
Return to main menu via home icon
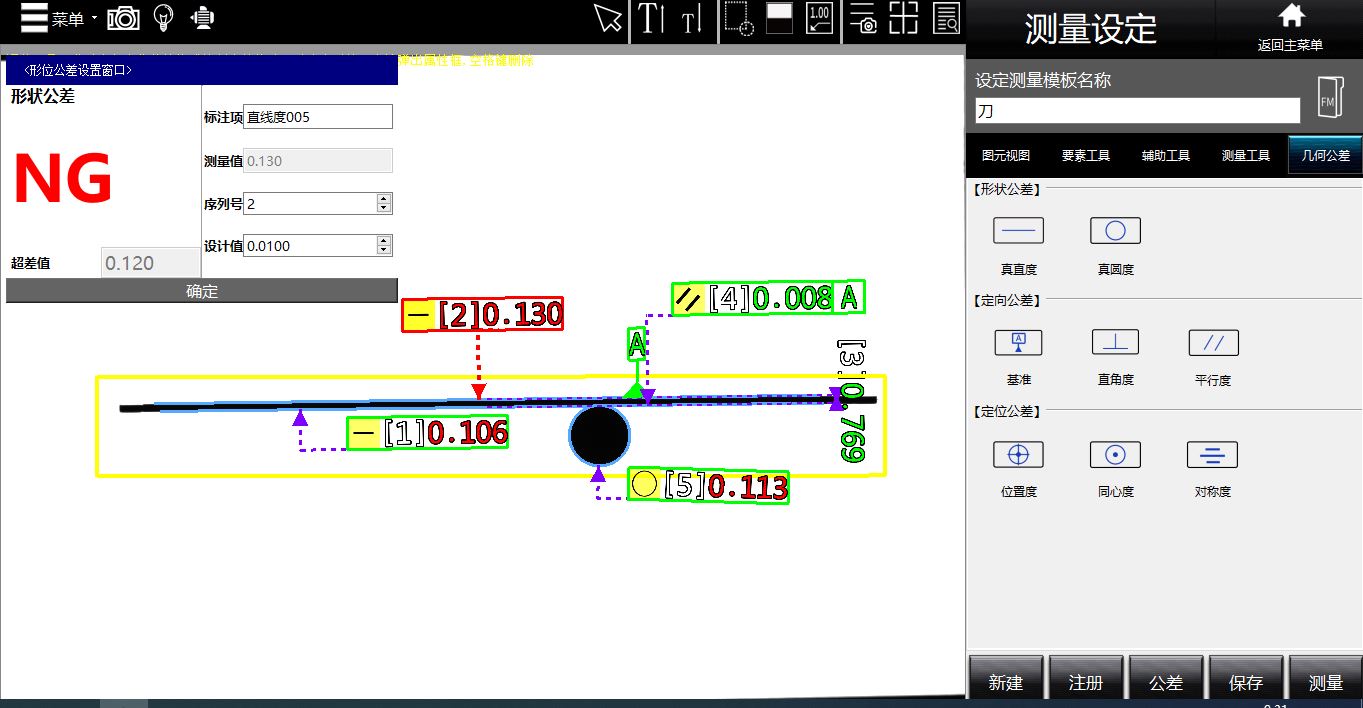1291,26
